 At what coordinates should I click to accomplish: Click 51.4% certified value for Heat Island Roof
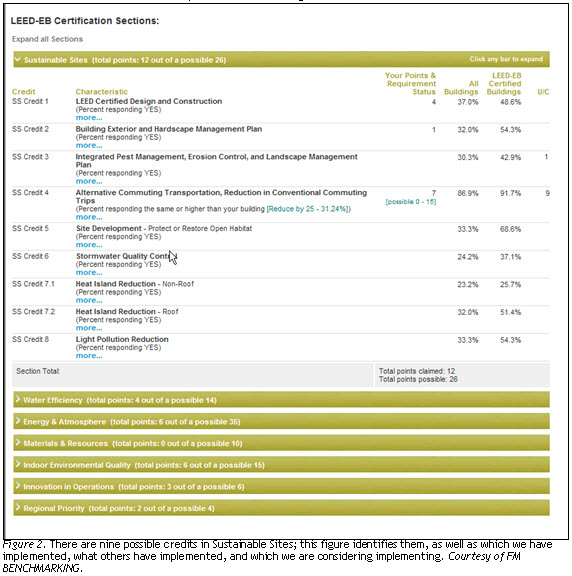click(x=510, y=312)
